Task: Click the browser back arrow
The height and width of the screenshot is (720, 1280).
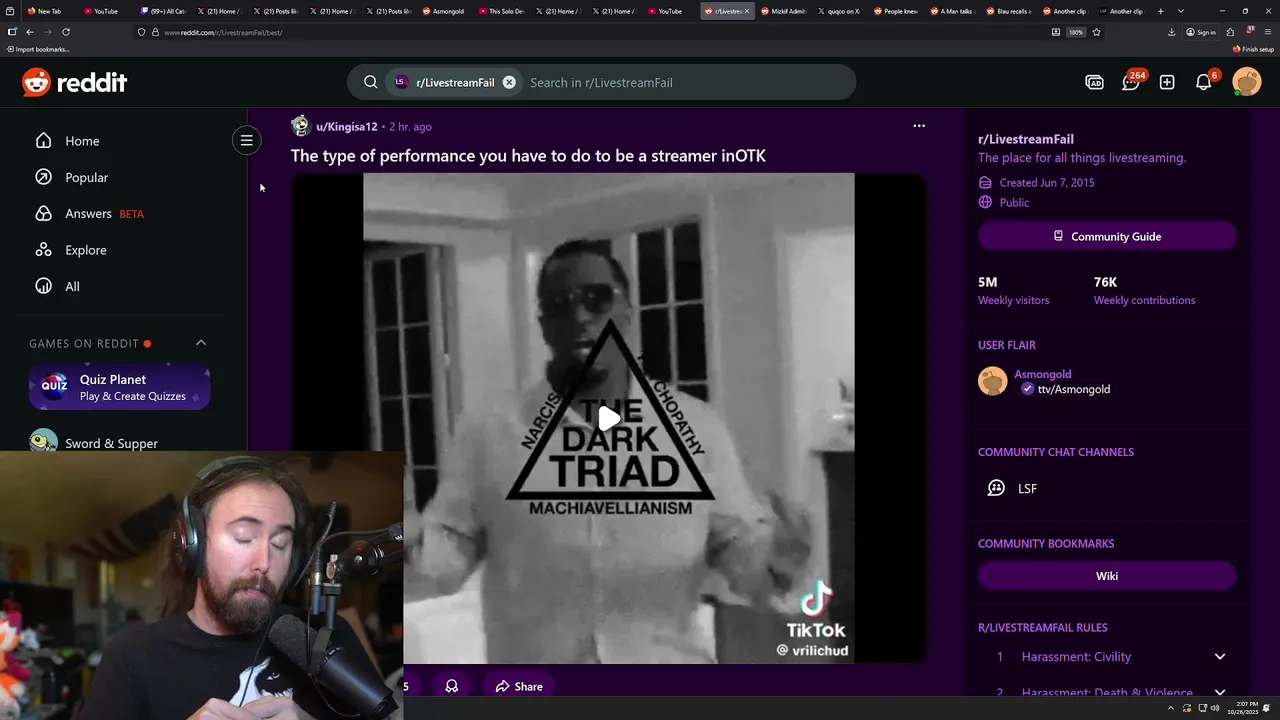Action: [x=30, y=32]
